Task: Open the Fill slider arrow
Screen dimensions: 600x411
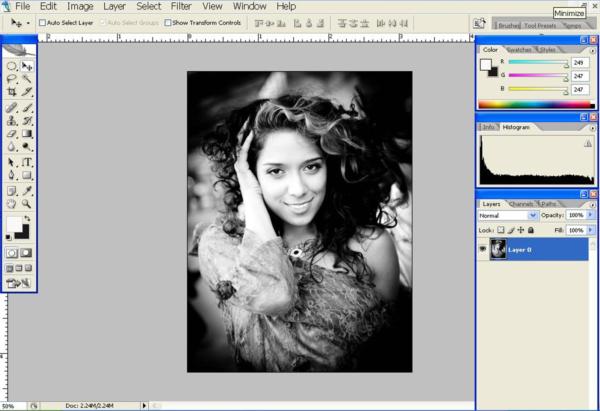Action: 590,230
